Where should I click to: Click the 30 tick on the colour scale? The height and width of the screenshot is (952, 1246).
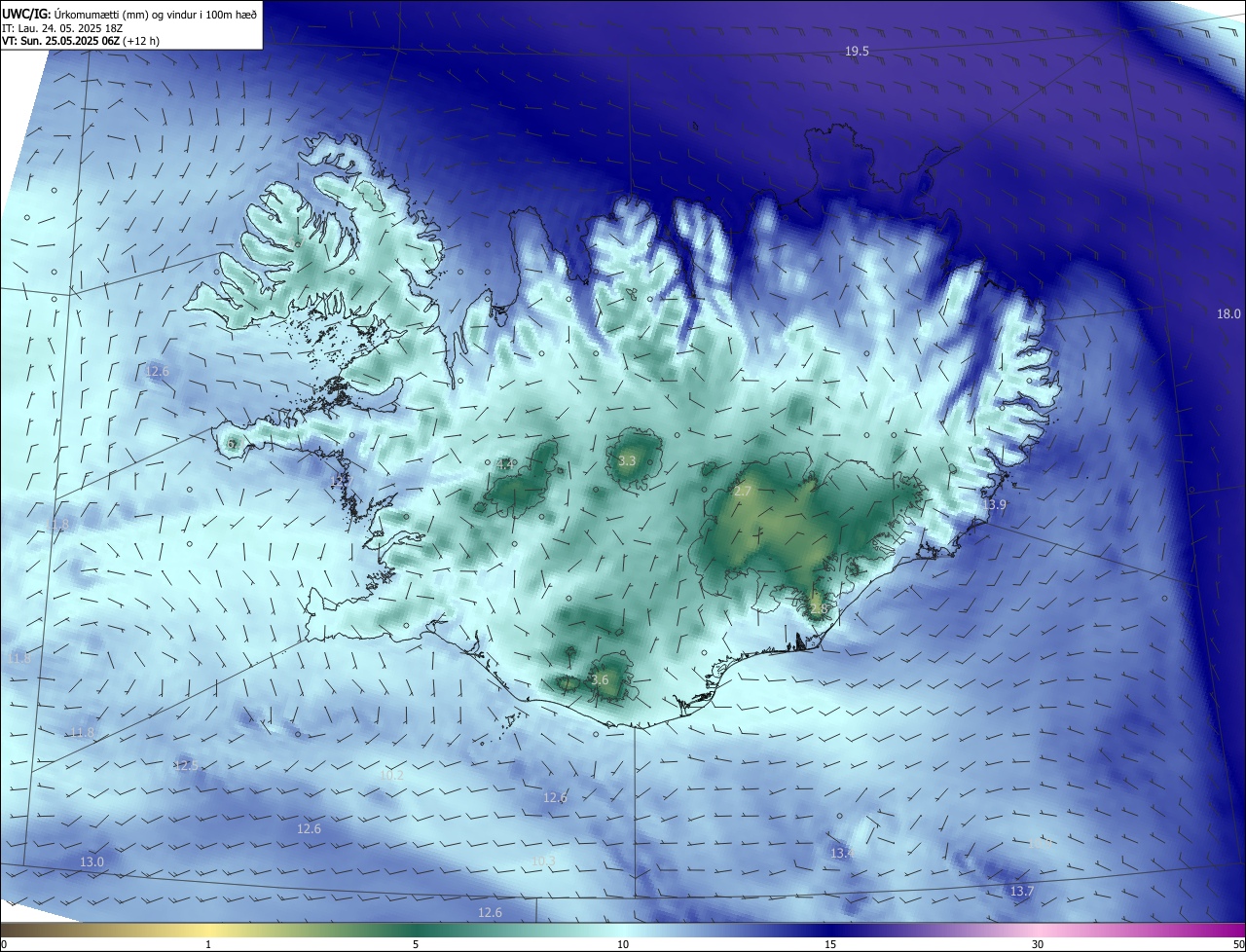[x=1038, y=945]
